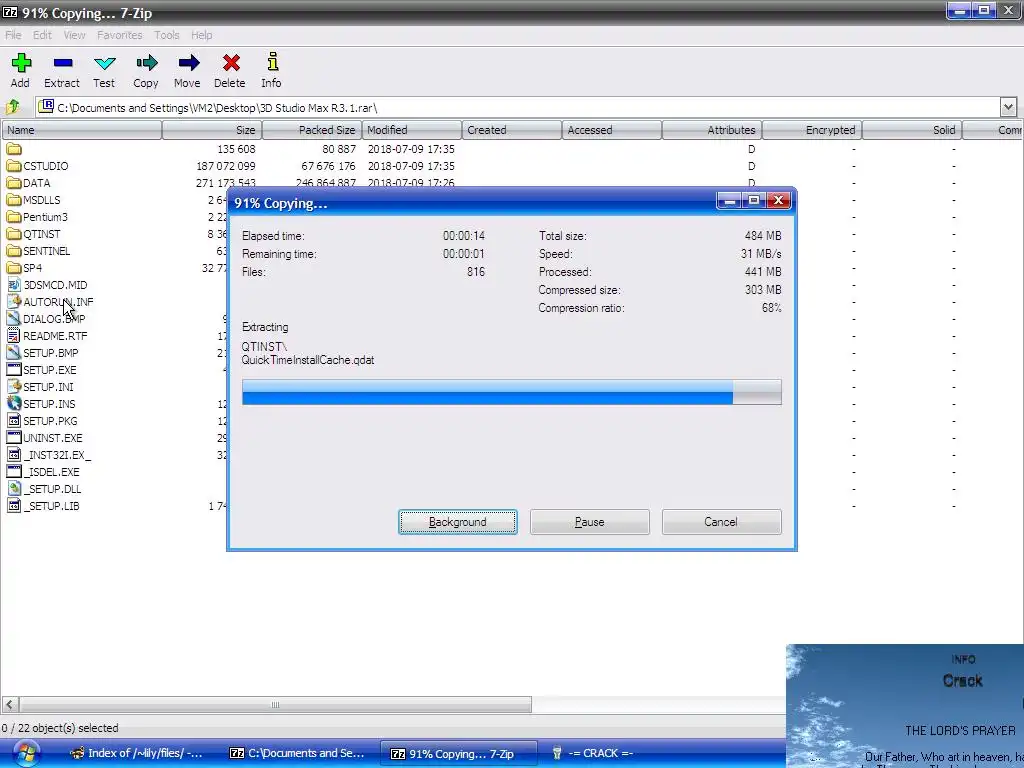Open the address bar path dropdown

[1008, 107]
